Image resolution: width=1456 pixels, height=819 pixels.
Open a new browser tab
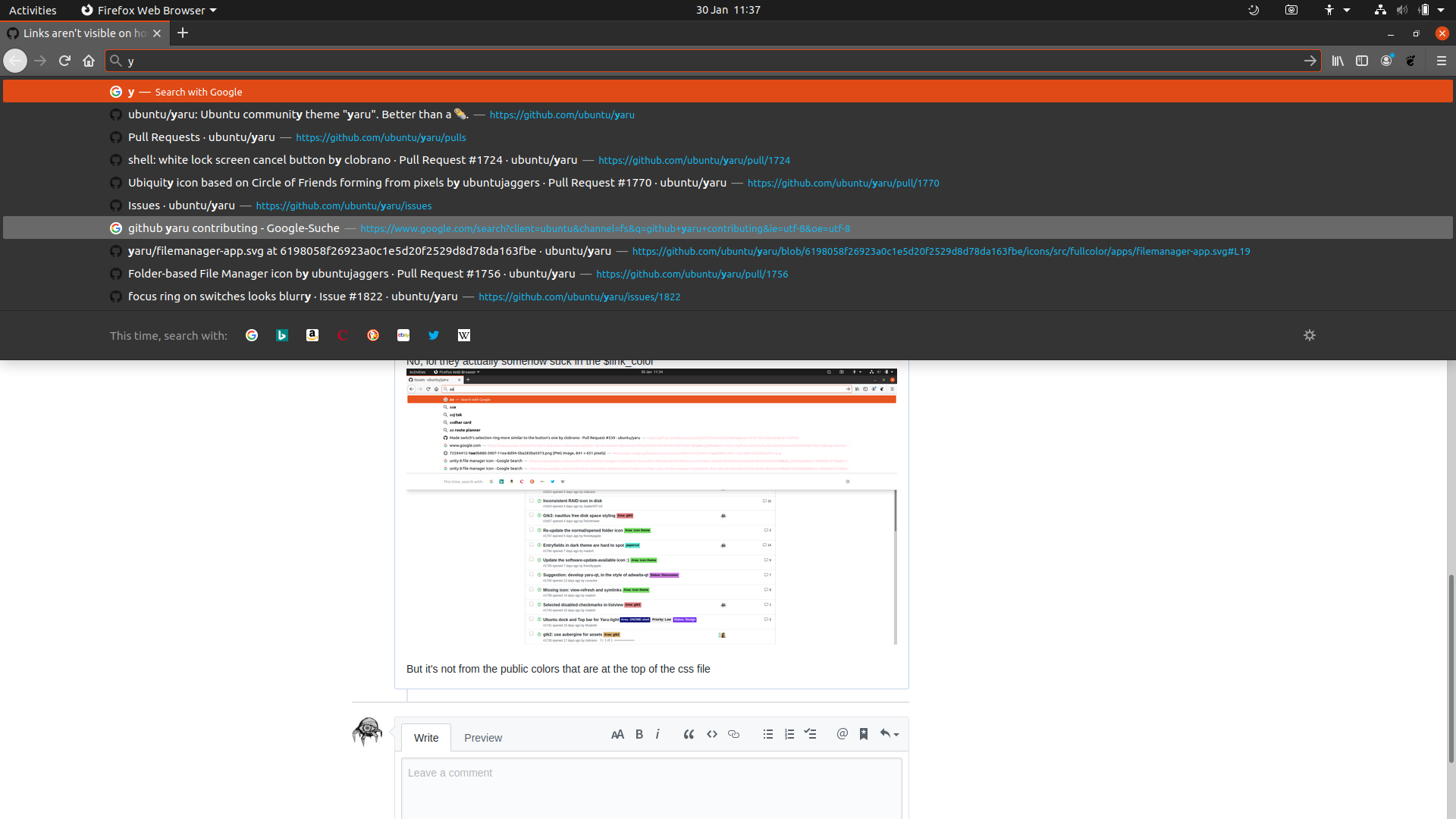[183, 33]
